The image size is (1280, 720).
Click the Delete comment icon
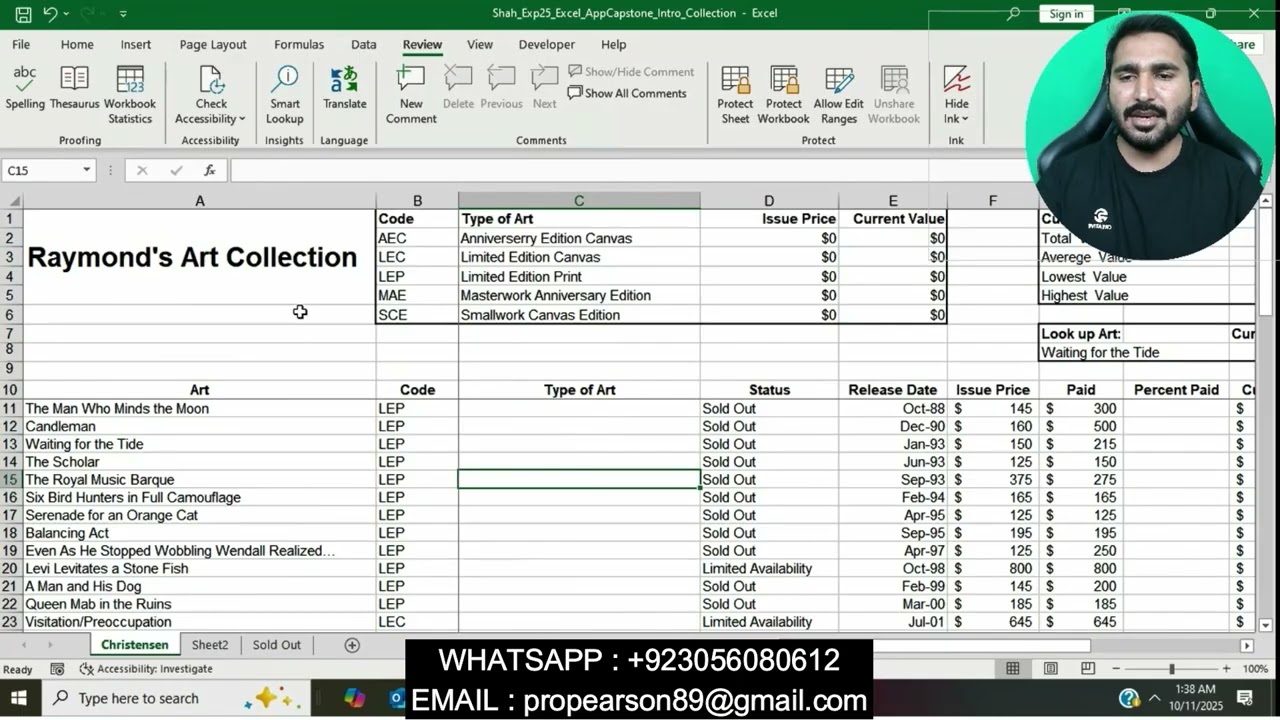458,80
